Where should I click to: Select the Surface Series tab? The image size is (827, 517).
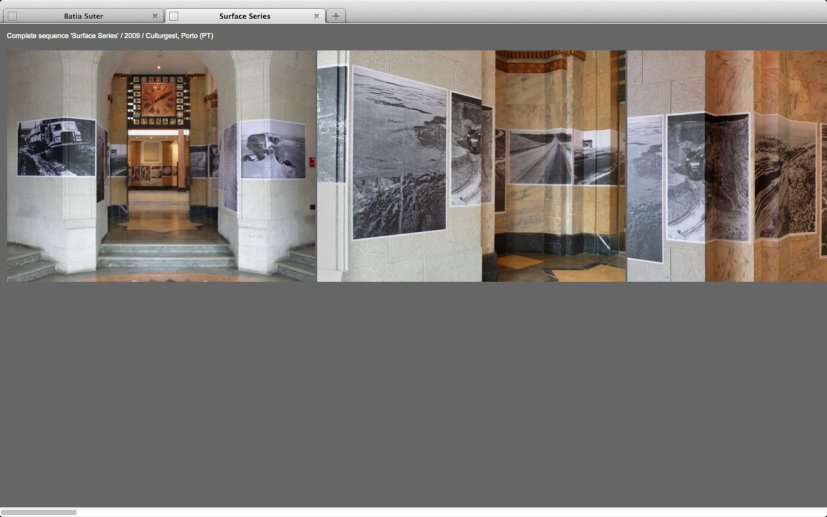point(244,16)
